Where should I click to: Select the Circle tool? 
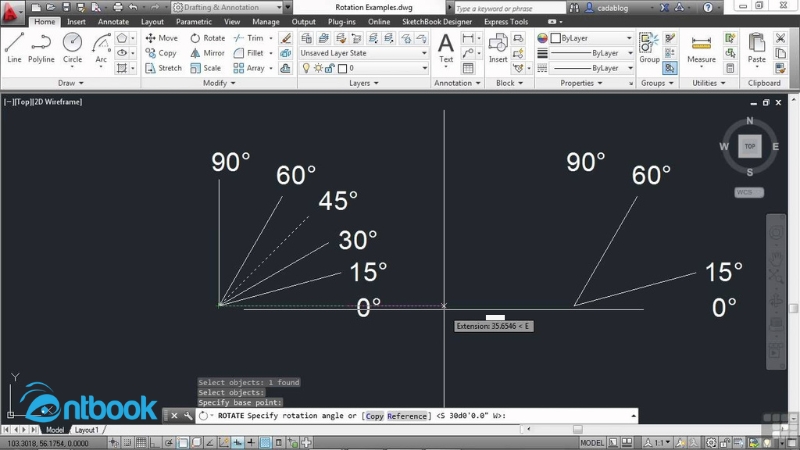click(x=72, y=47)
